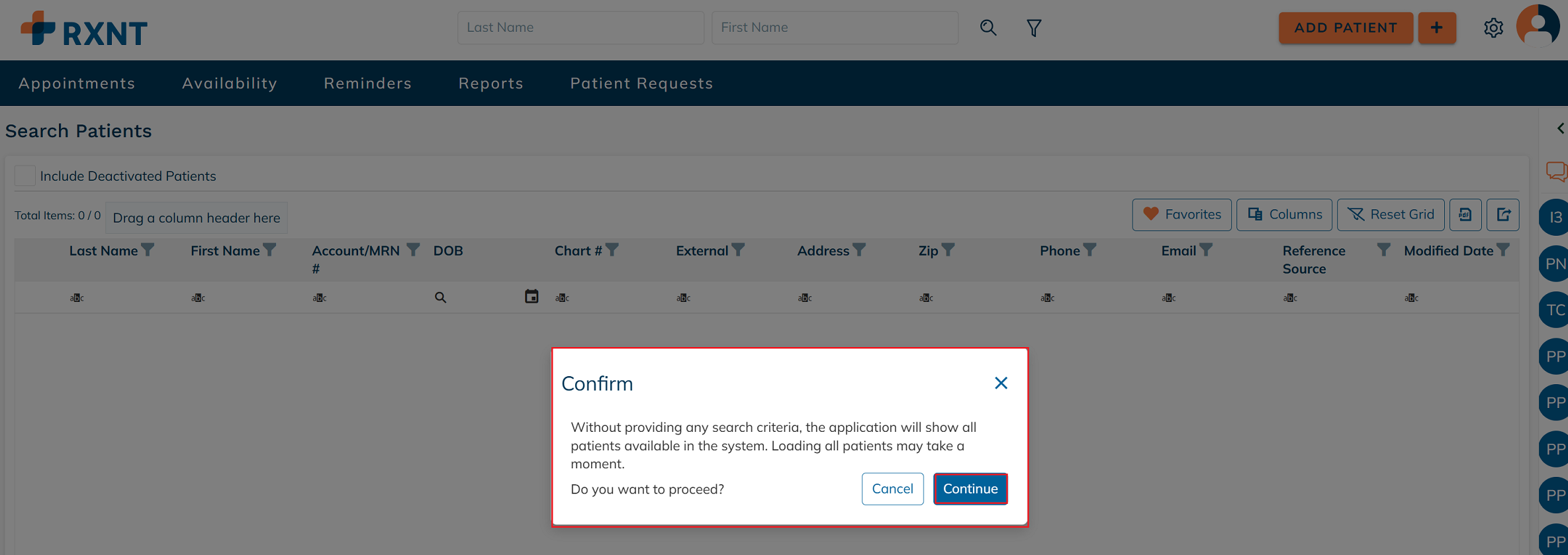Focus the Last Name search field
This screenshot has height=555, width=1568.
tap(580, 28)
